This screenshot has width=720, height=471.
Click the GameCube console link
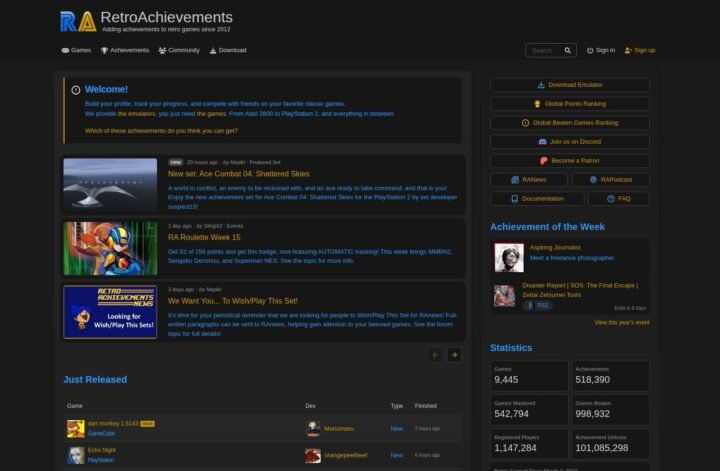(101, 433)
